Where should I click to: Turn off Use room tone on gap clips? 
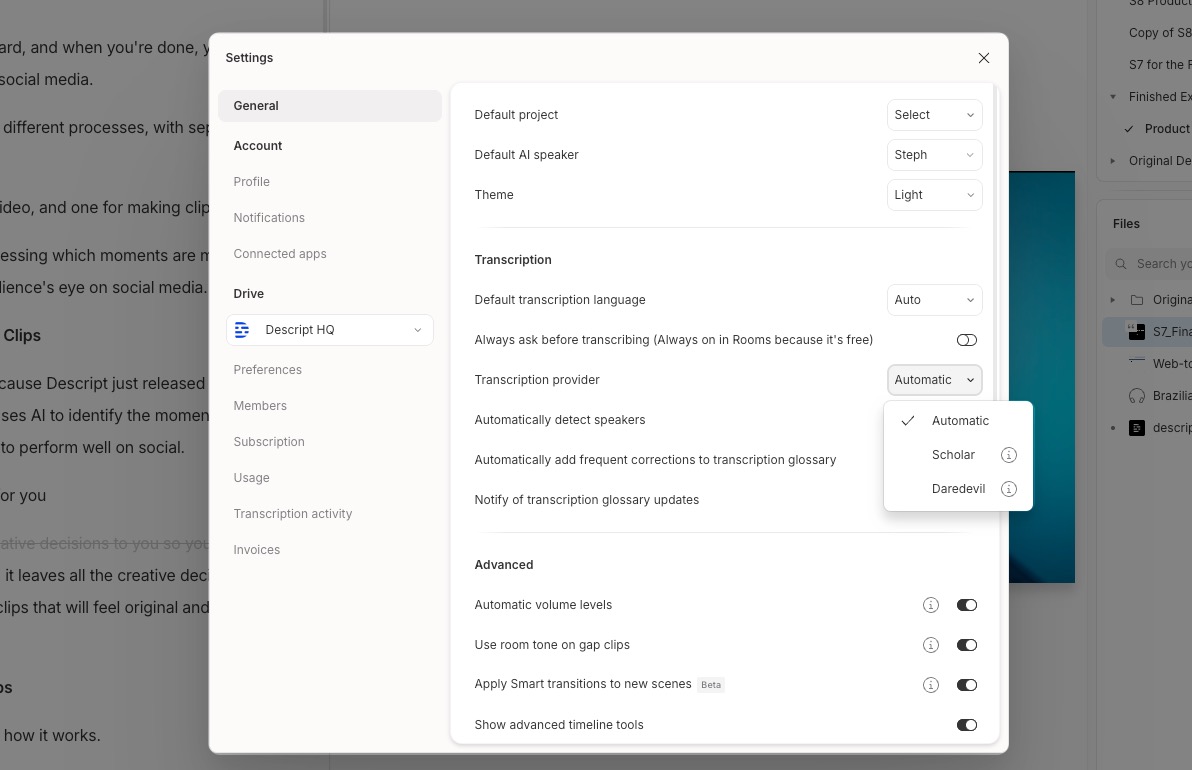click(966, 645)
